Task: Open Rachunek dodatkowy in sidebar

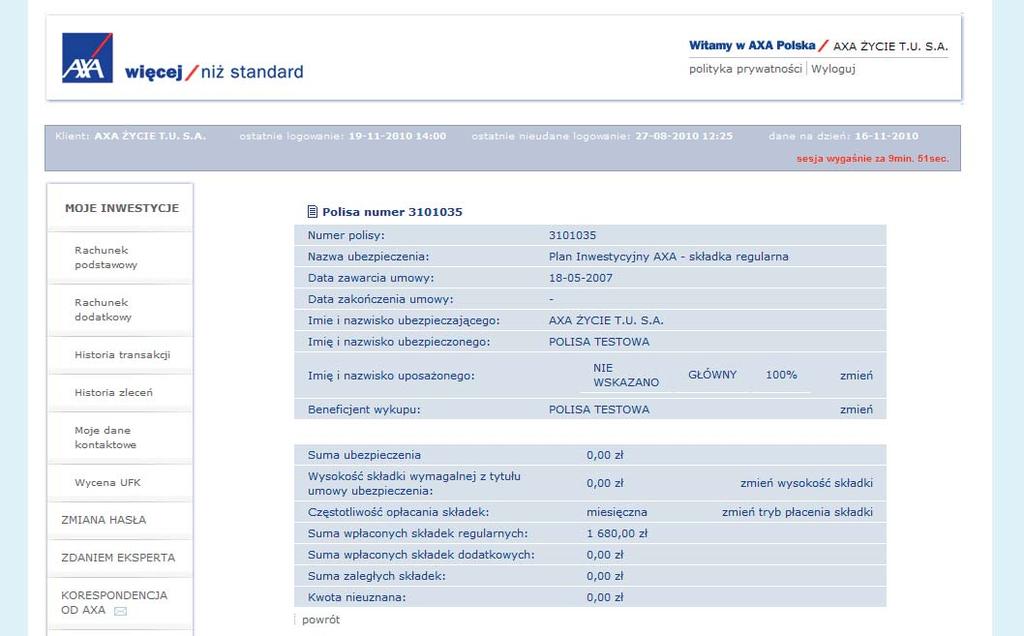Action: tap(103, 310)
